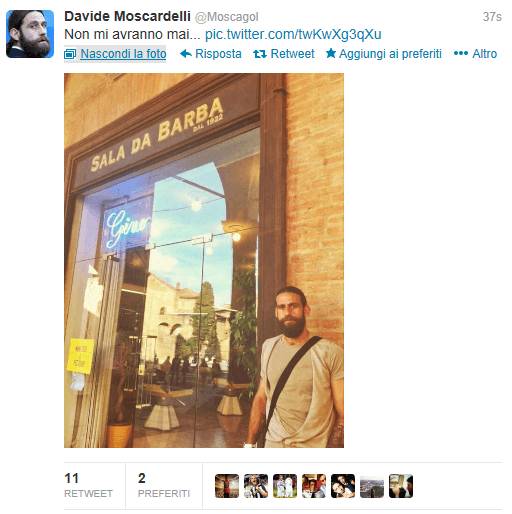
Task: Open the Risposta reply link
Action: (x=218, y=54)
